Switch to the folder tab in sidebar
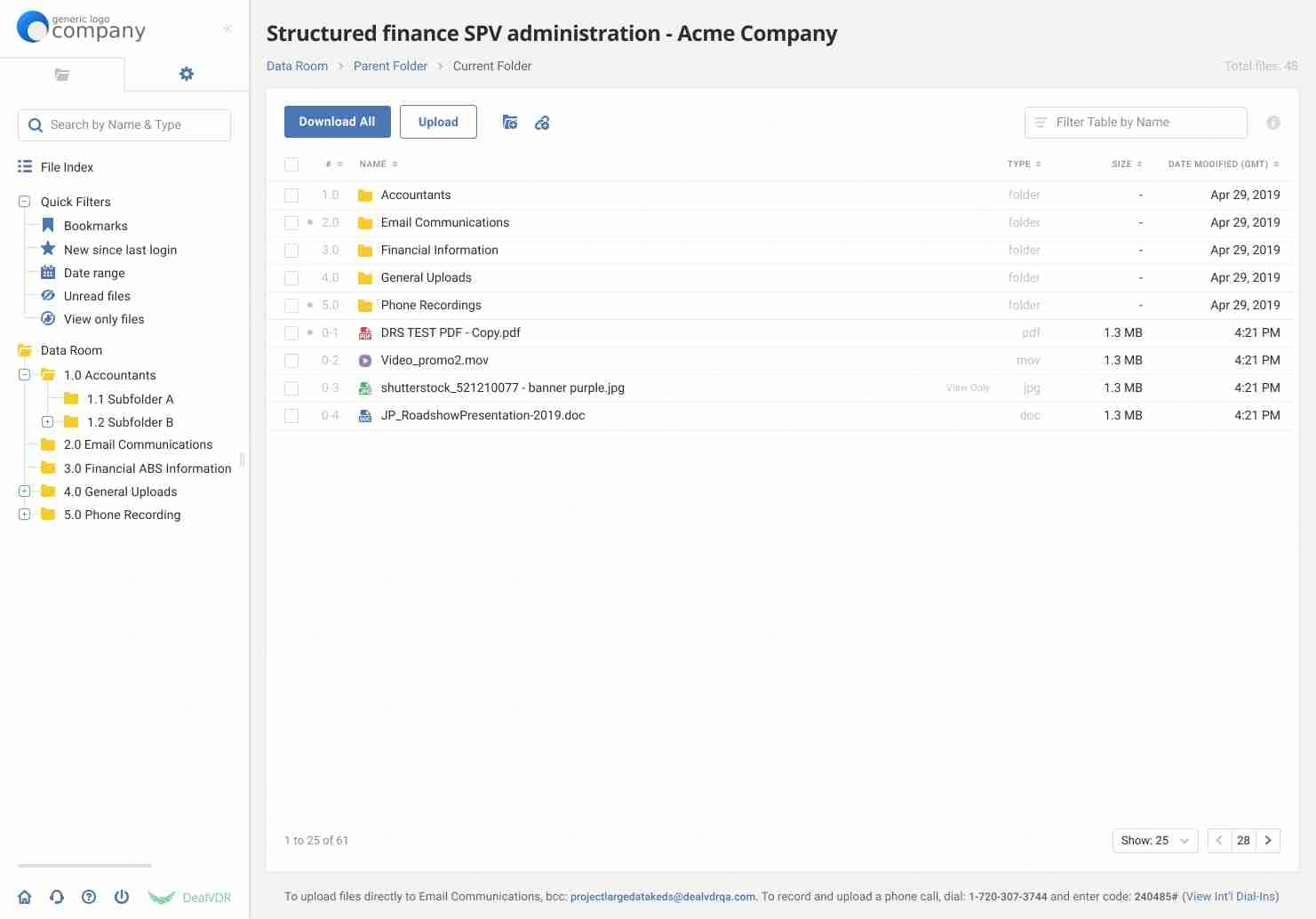Viewport: 1316px width, 919px height. pos(62,75)
